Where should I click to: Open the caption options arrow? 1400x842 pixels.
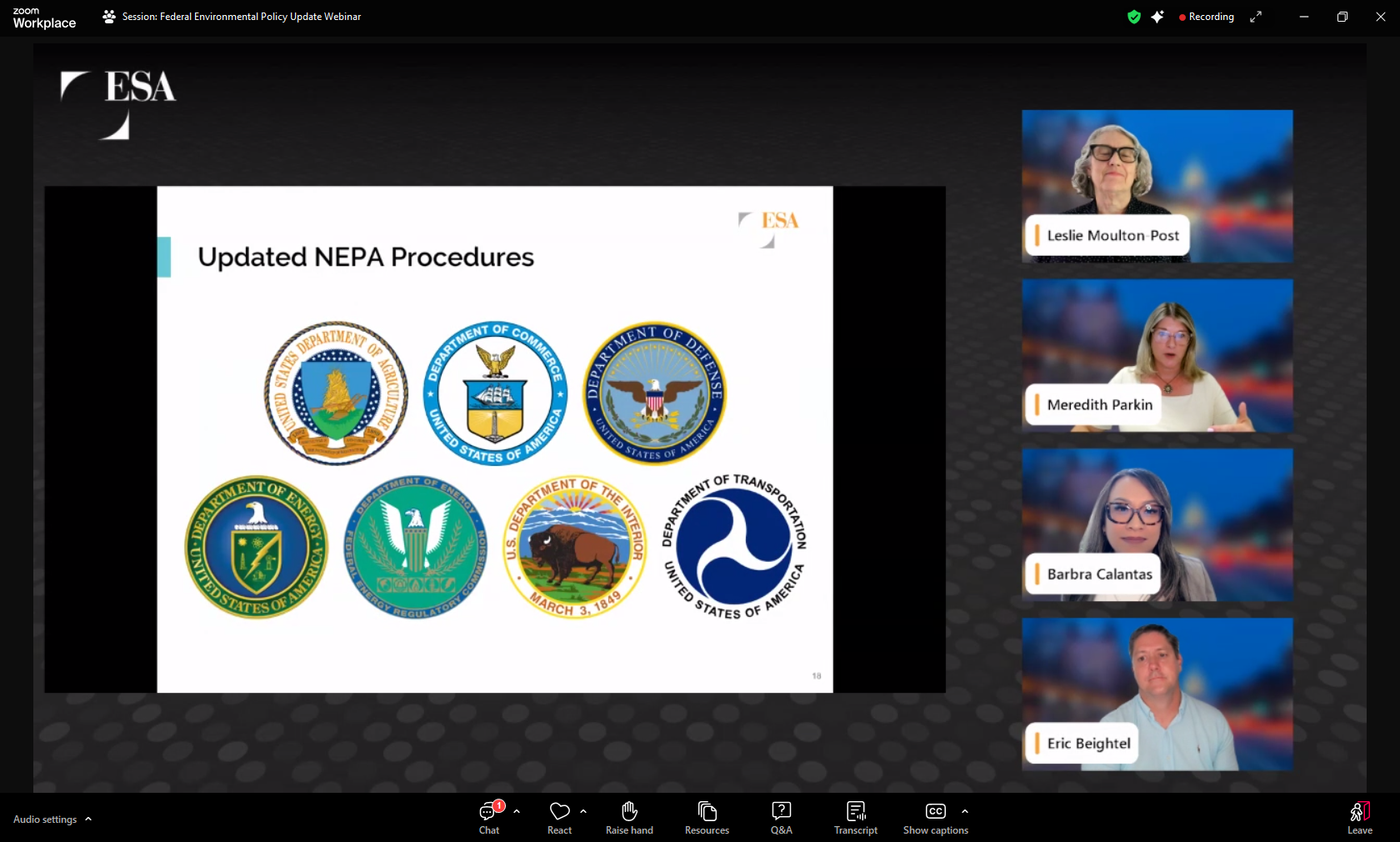[965, 810]
